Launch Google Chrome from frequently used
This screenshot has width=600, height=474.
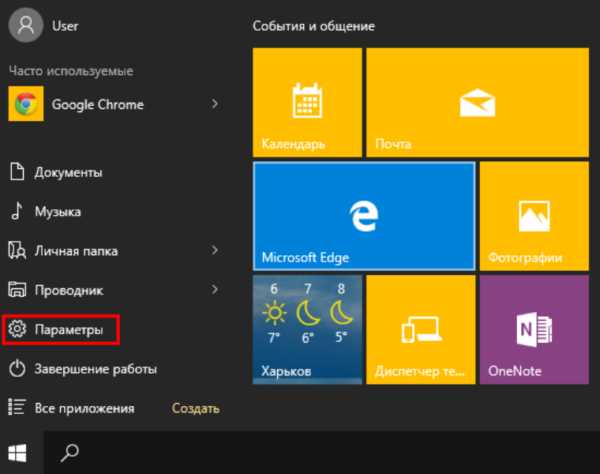(98, 104)
